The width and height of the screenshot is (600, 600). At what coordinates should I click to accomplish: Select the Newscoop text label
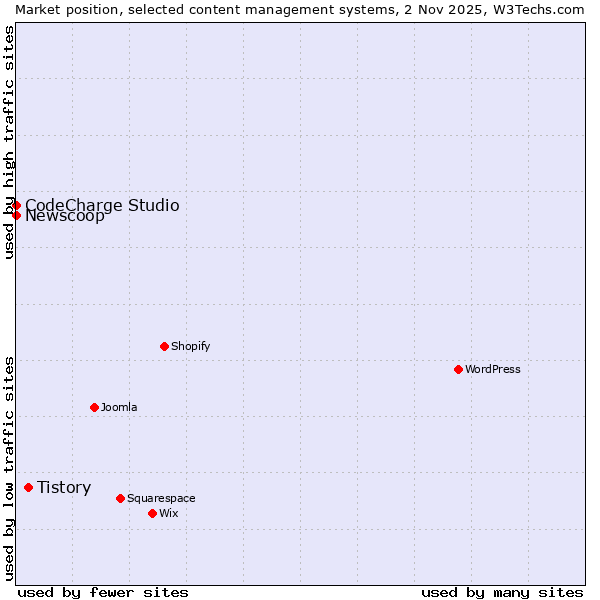(x=65, y=216)
